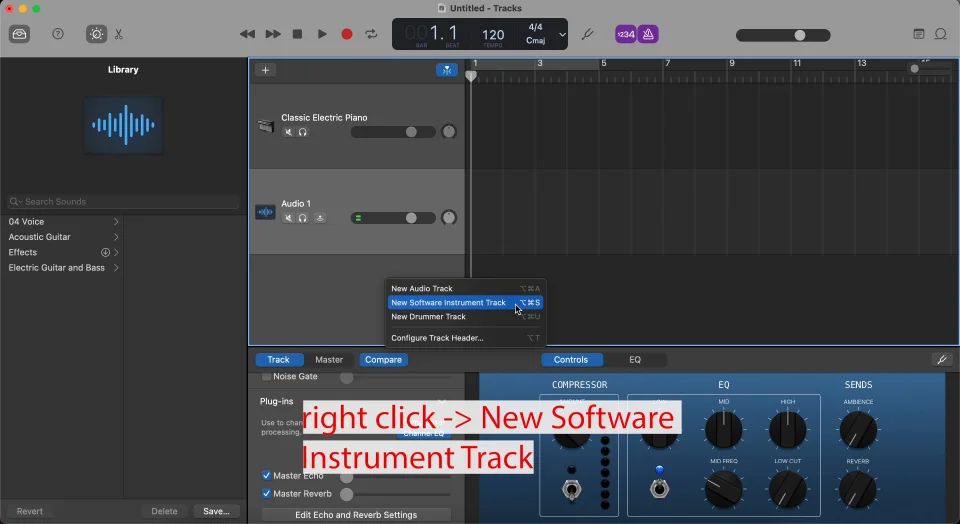Toggle the Metronome button

tap(648, 34)
